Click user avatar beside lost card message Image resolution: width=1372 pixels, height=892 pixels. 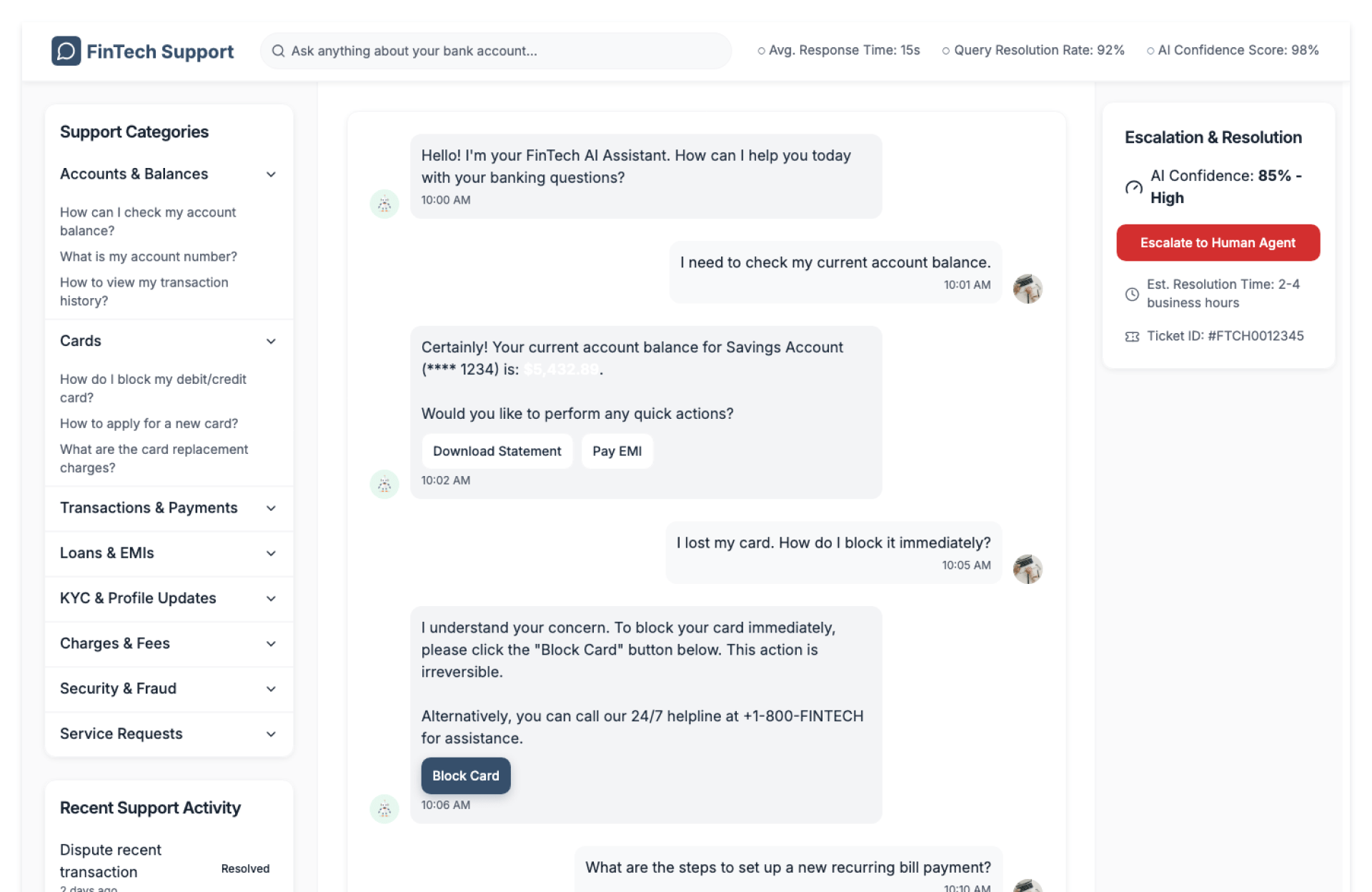(1028, 569)
